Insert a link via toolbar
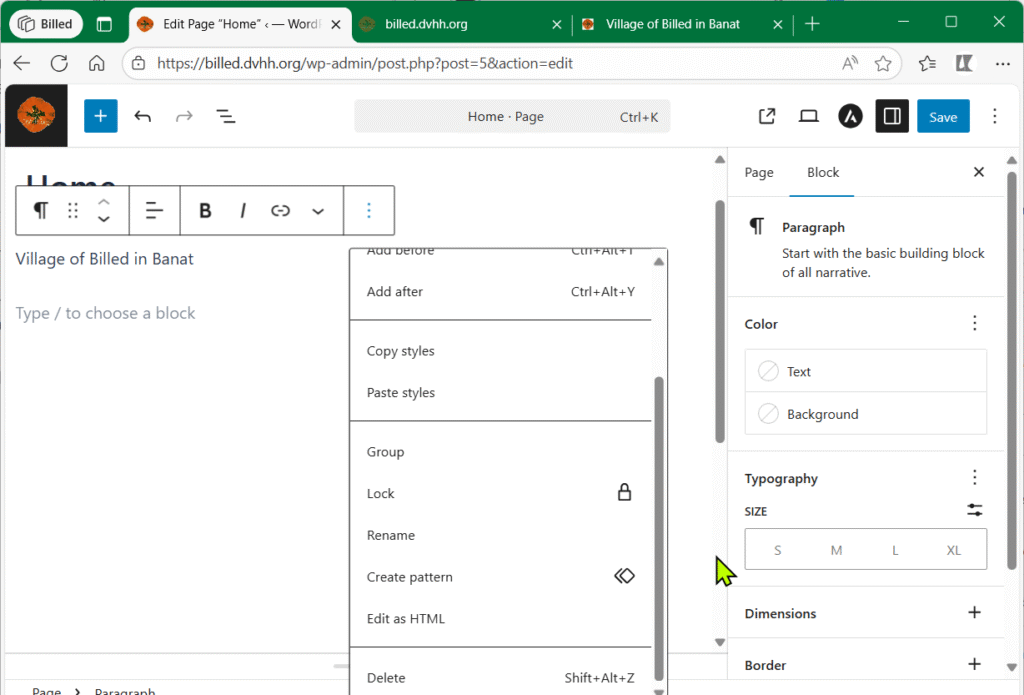Image resolution: width=1024 pixels, height=695 pixels. point(281,210)
